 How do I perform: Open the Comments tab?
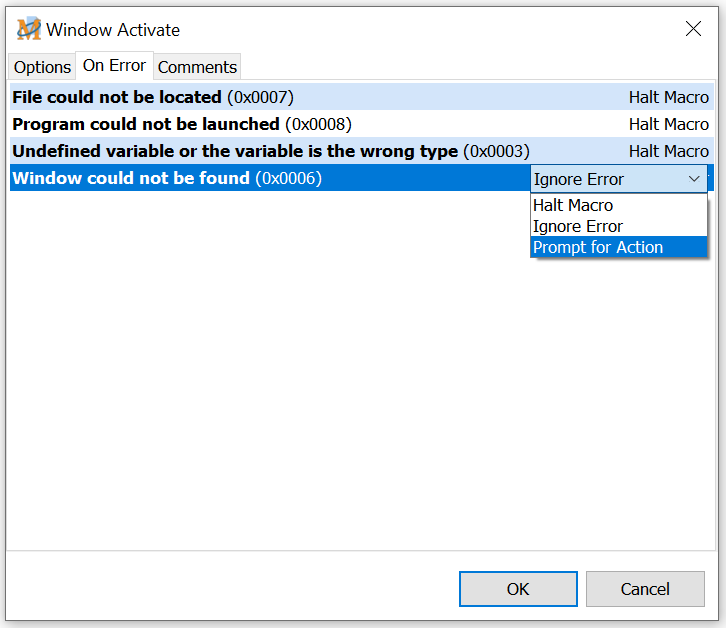pos(197,67)
